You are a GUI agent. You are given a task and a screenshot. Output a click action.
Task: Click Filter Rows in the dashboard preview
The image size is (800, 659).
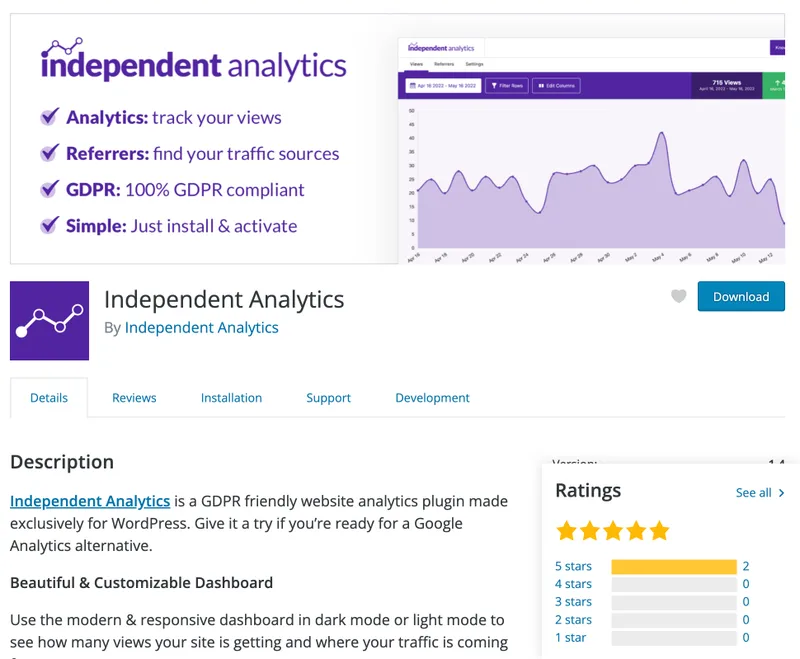507,86
